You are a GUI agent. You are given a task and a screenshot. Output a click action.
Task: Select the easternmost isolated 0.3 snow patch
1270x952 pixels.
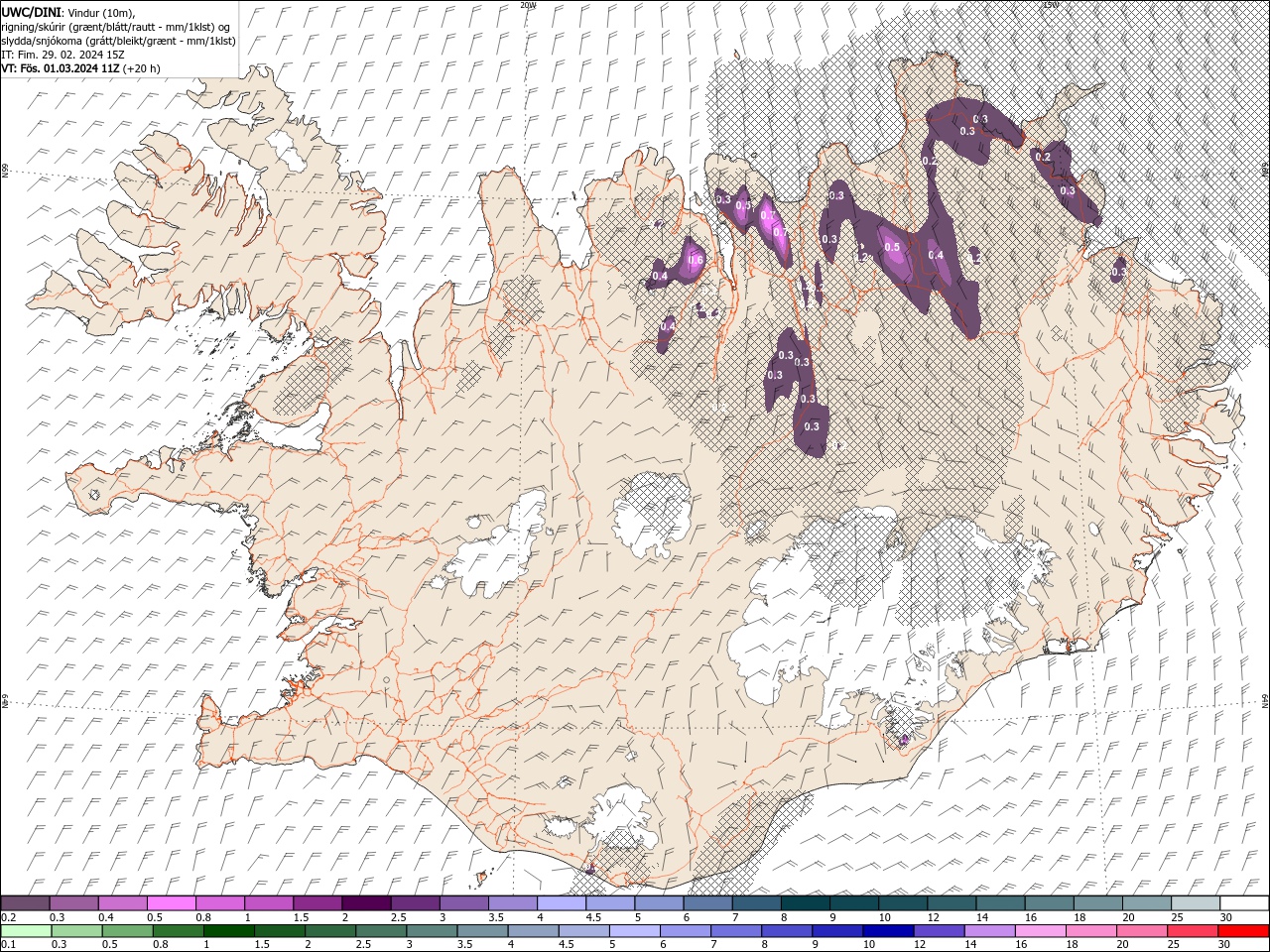1119,270
